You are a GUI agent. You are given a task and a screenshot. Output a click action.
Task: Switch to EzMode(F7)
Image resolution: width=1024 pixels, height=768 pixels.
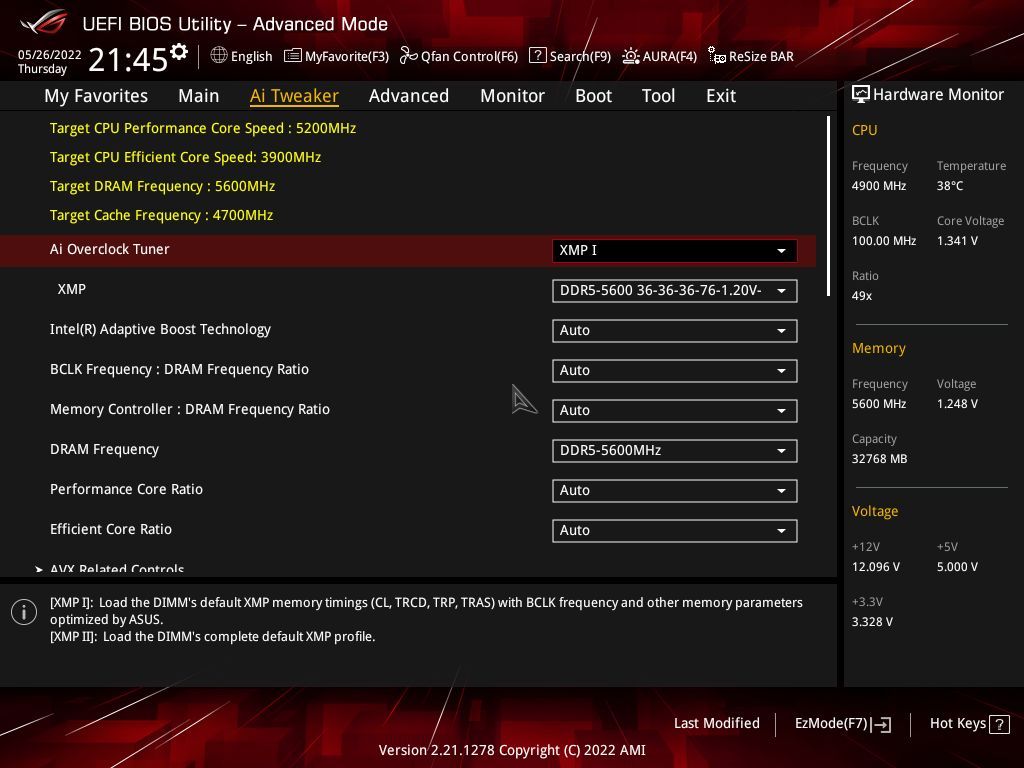pos(842,724)
